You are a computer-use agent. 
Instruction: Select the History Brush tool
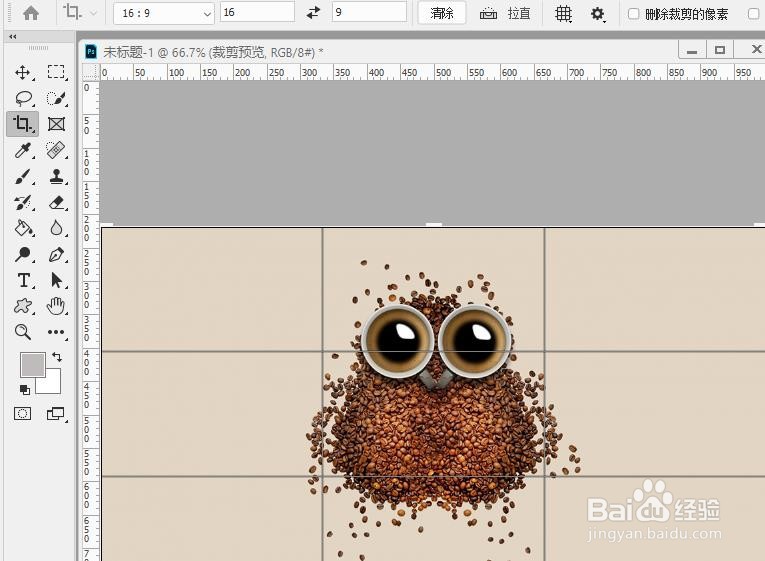tap(22, 202)
